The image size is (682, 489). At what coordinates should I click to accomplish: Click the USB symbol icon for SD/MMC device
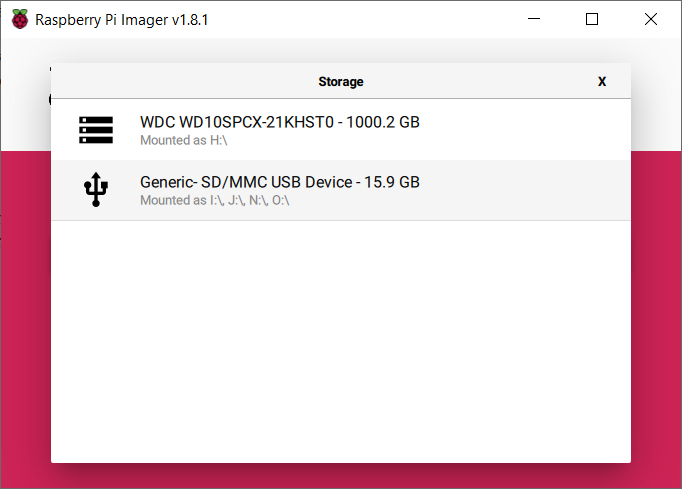[96, 189]
